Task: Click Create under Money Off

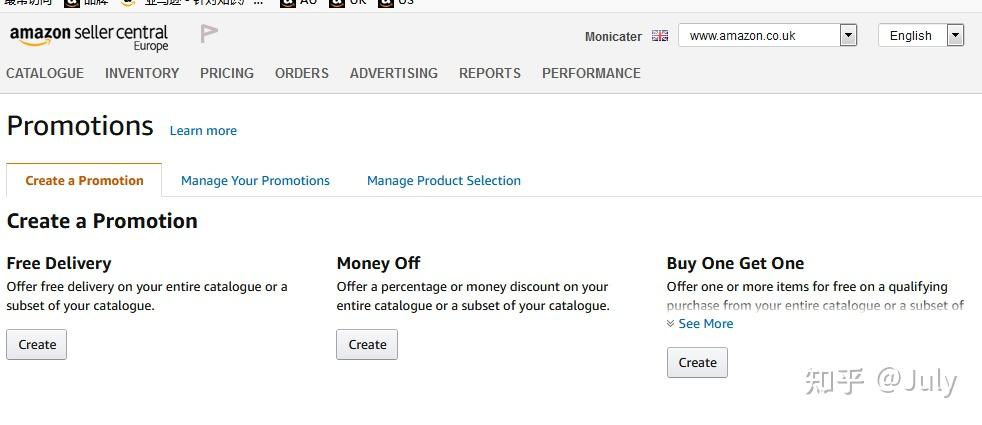Action: click(x=367, y=345)
